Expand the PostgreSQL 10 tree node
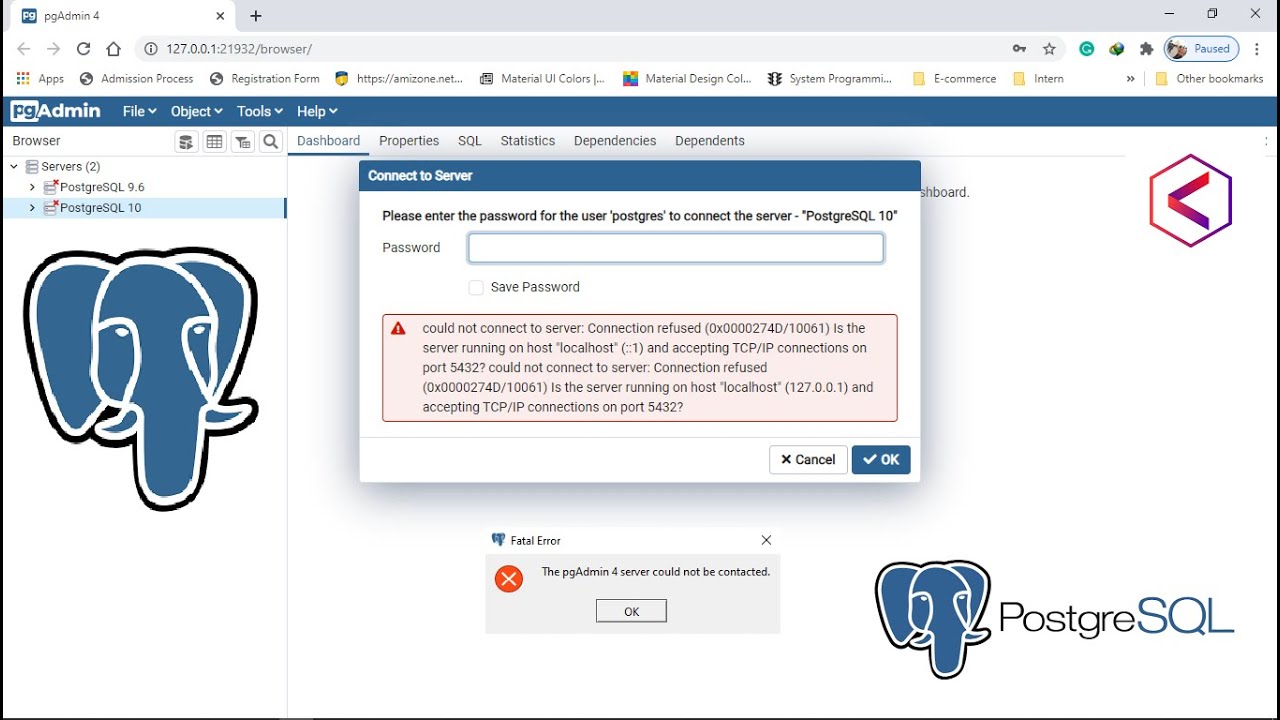This screenshot has width=1280, height=720. pos(32,208)
